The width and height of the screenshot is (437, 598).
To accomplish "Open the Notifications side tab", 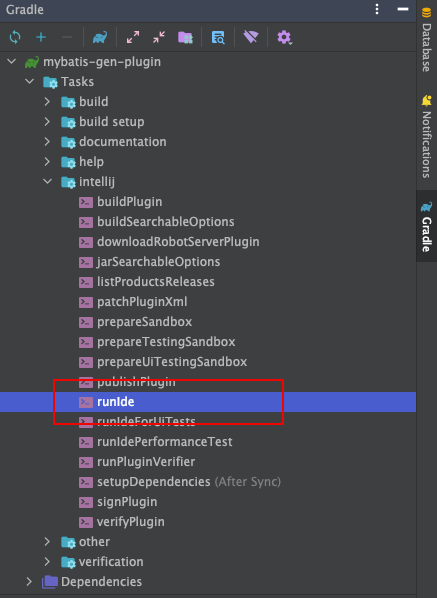I will (427, 137).
